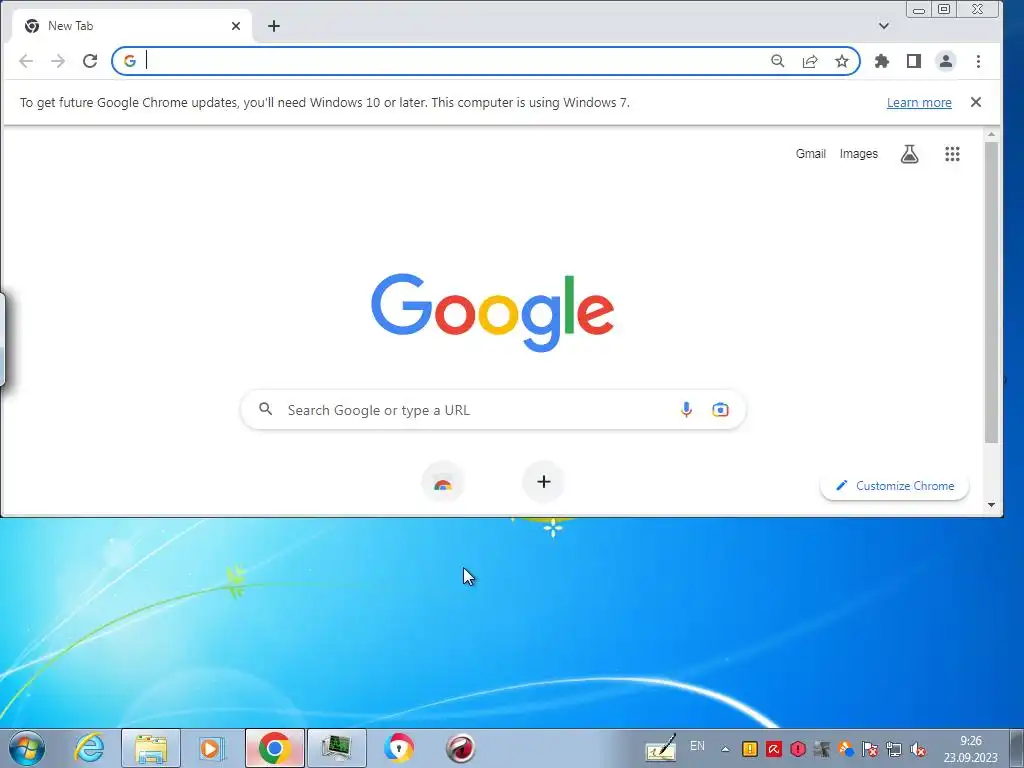Viewport: 1024px width, 768px height.
Task: Open a new tab with plus button
Action: (274, 26)
